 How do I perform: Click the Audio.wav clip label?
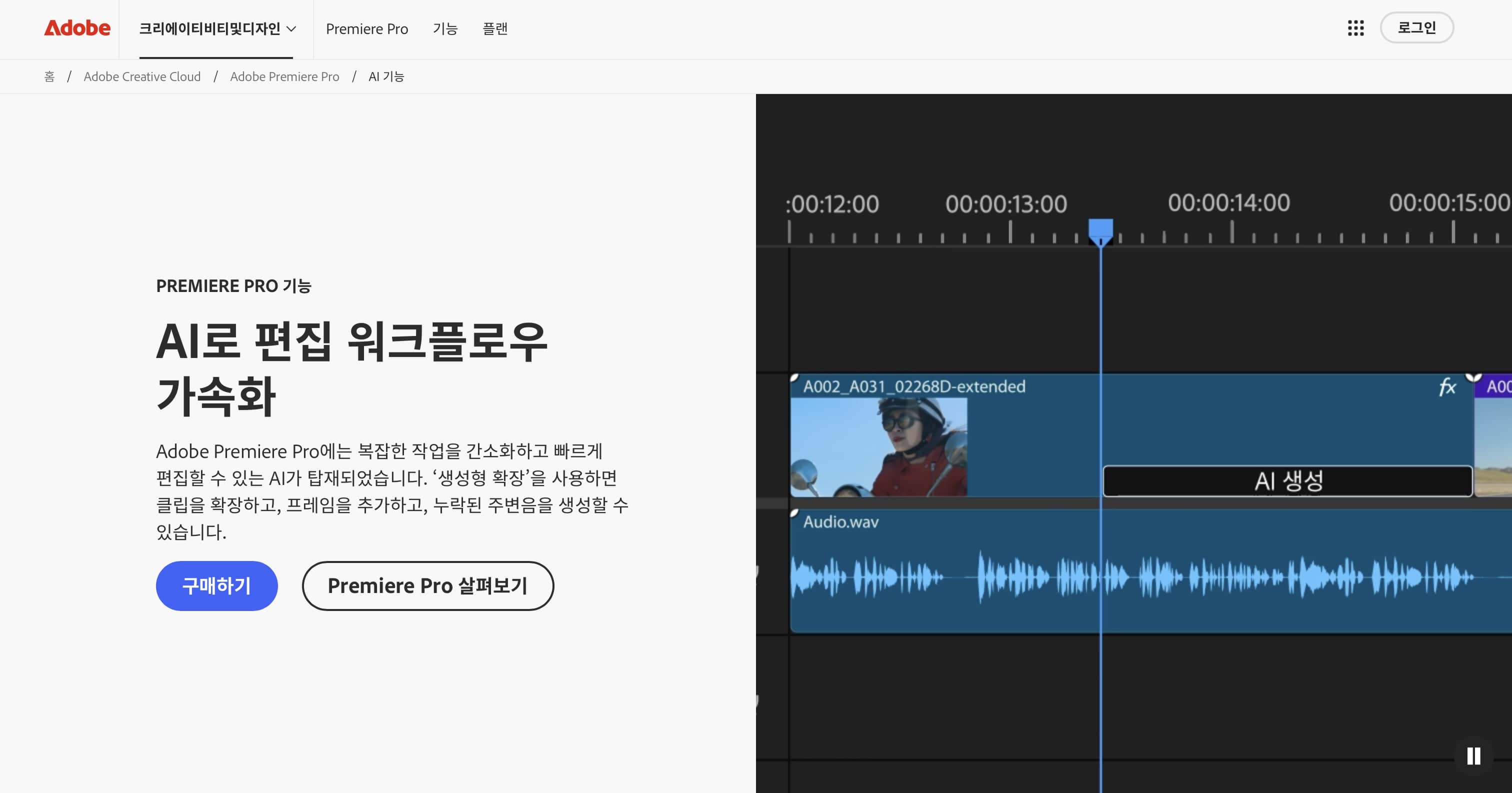[x=840, y=522]
